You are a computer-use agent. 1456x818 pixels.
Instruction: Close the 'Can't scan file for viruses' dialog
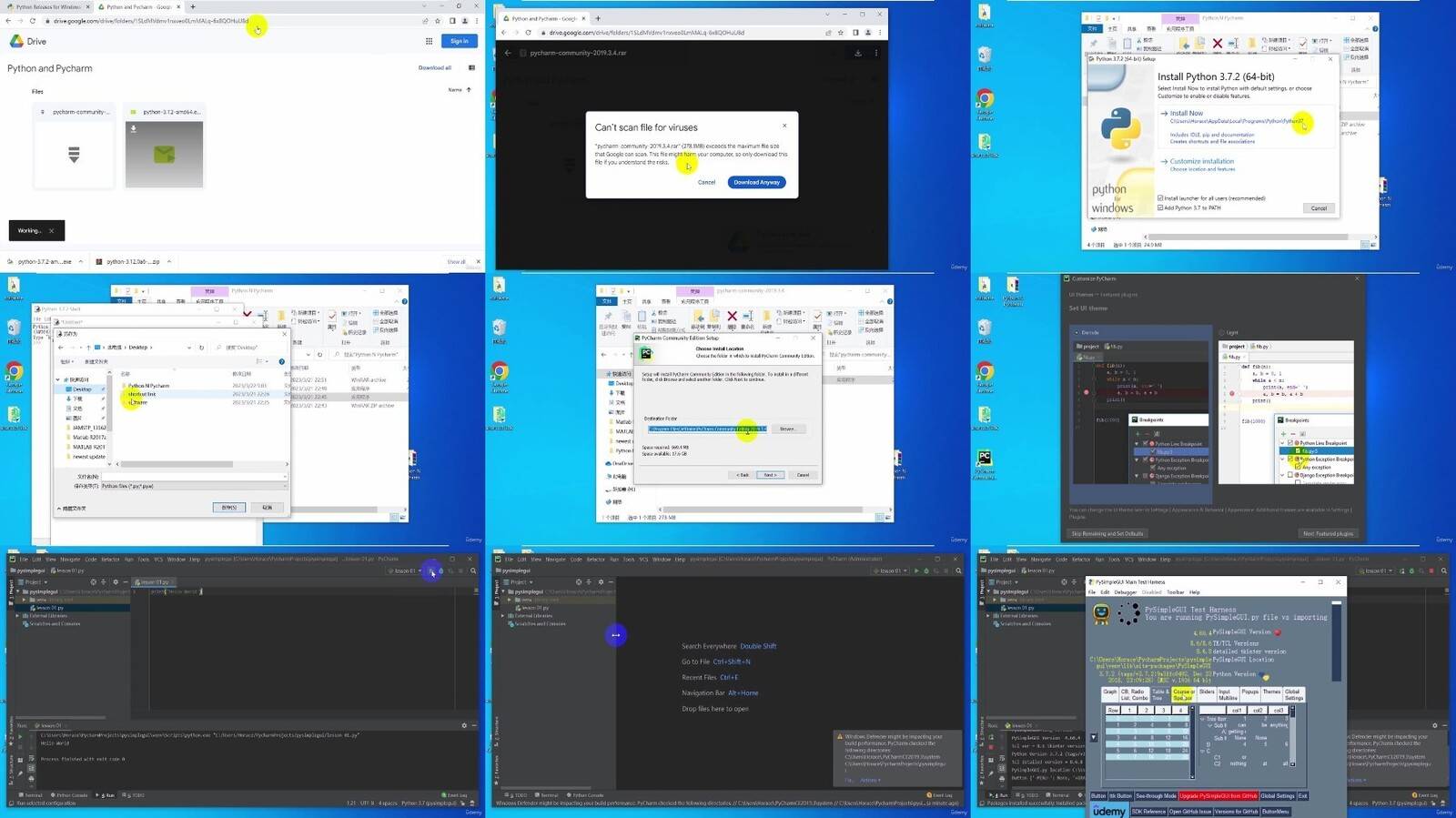[x=784, y=126]
